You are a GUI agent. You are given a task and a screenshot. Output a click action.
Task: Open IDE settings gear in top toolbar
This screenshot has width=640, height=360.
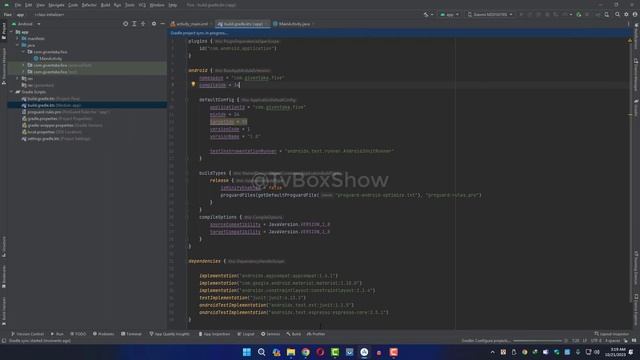click(x=626, y=15)
